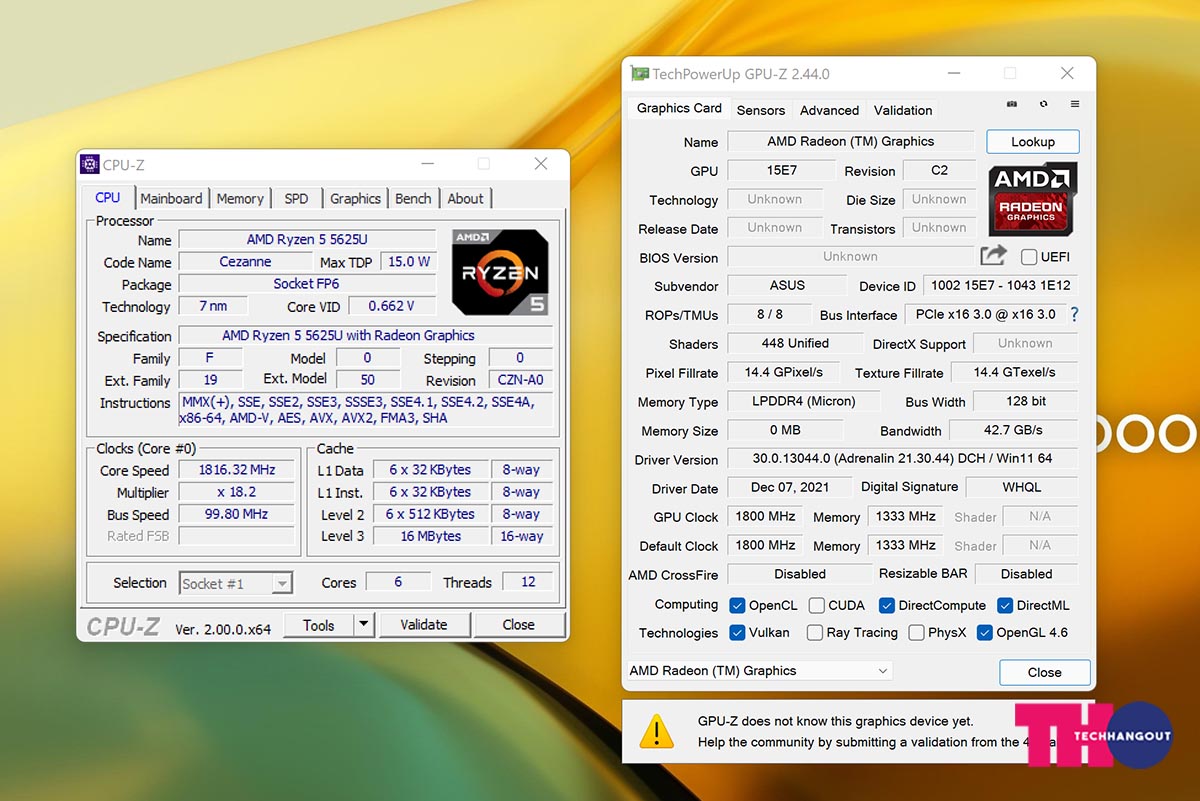Select the Graphics Card tab in GPU-Z
The height and width of the screenshot is (801, 1200).
tap(679, 108)
